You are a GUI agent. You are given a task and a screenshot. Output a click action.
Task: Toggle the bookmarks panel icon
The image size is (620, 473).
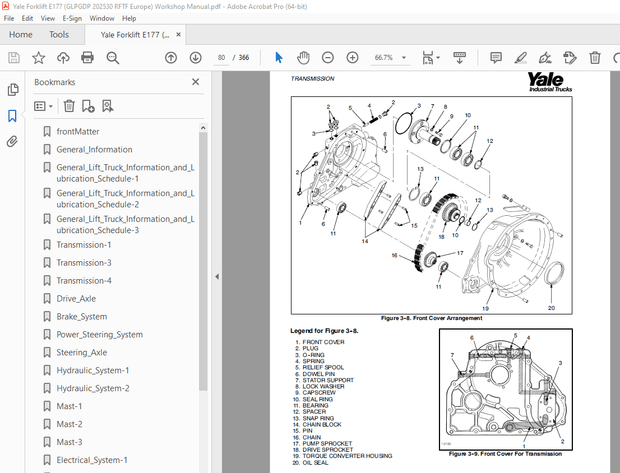click(x=12, y=116)
